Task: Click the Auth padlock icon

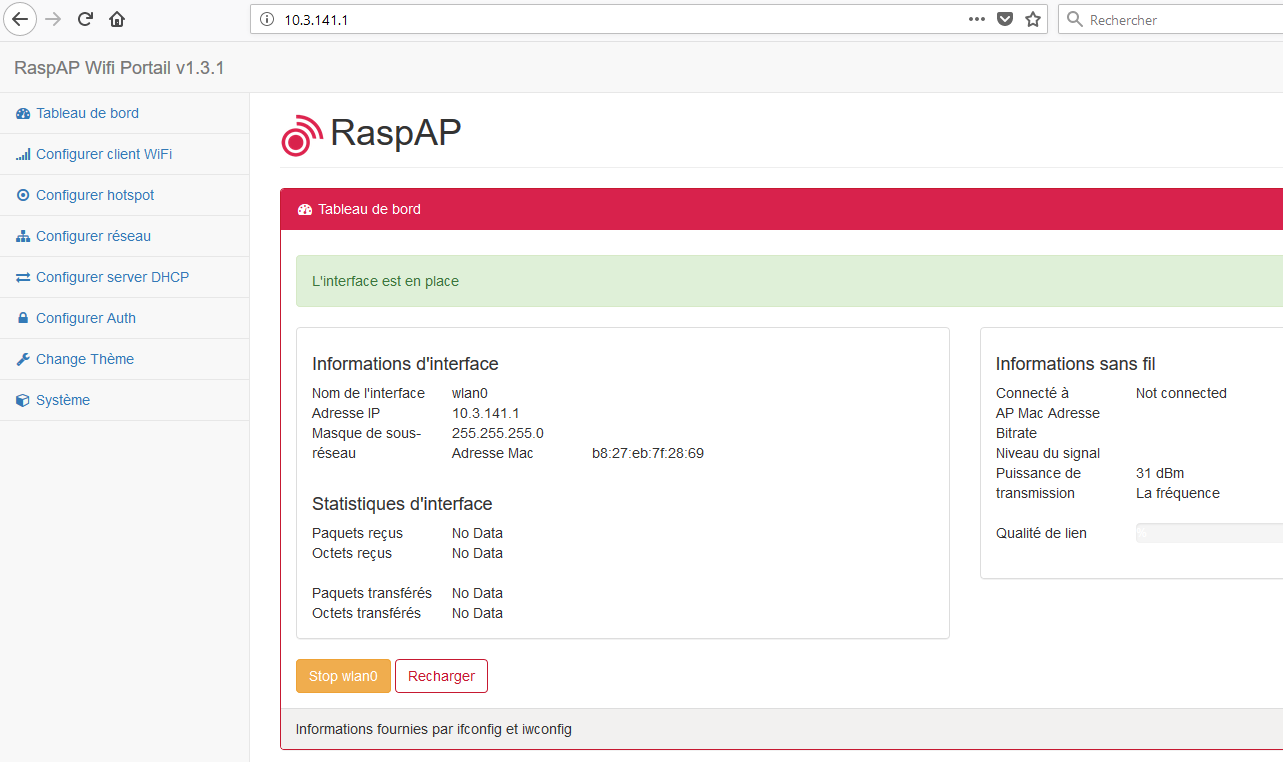Action: click(x=23, y=318)
